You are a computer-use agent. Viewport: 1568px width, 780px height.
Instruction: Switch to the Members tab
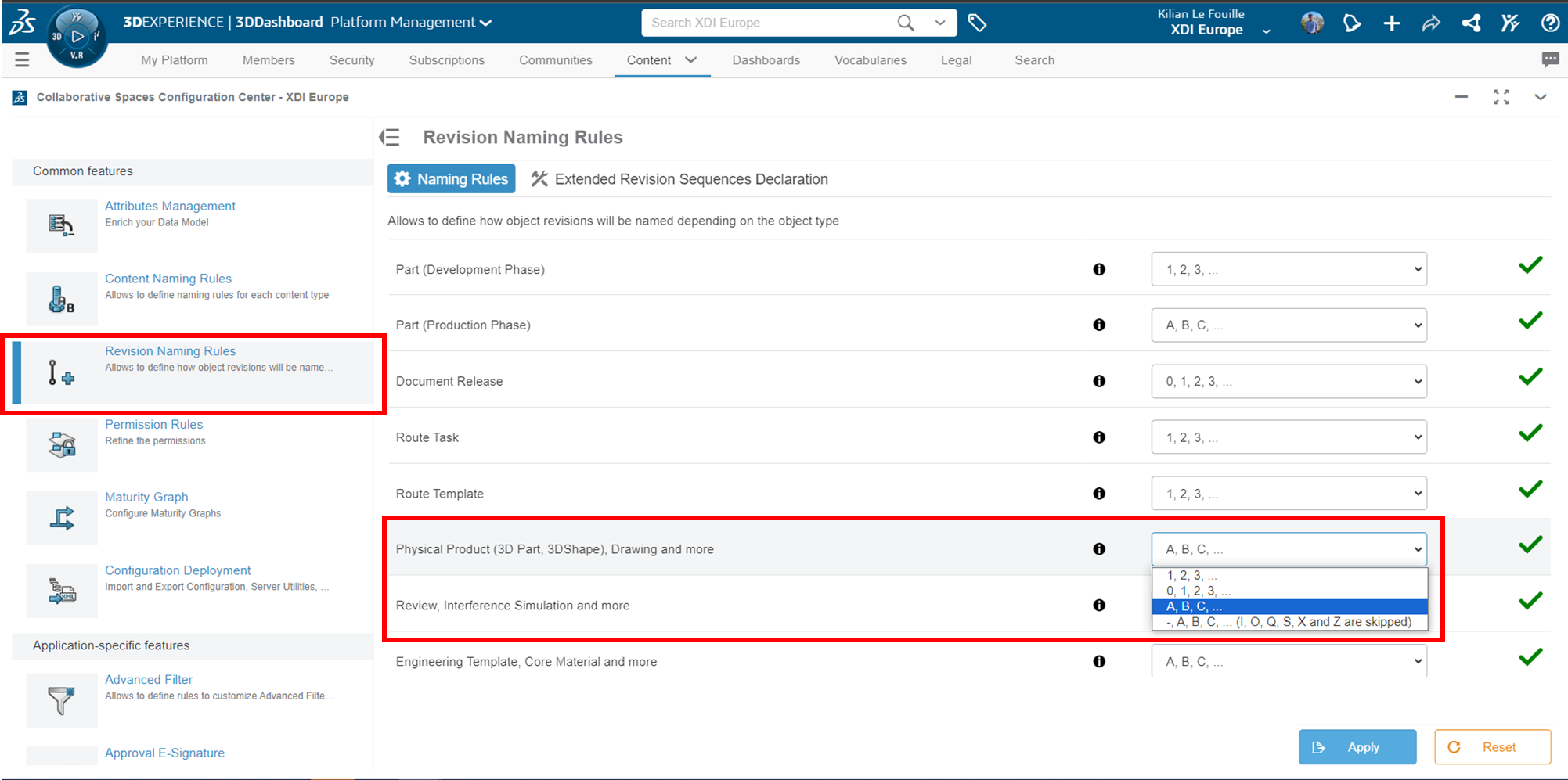[269, 60]
